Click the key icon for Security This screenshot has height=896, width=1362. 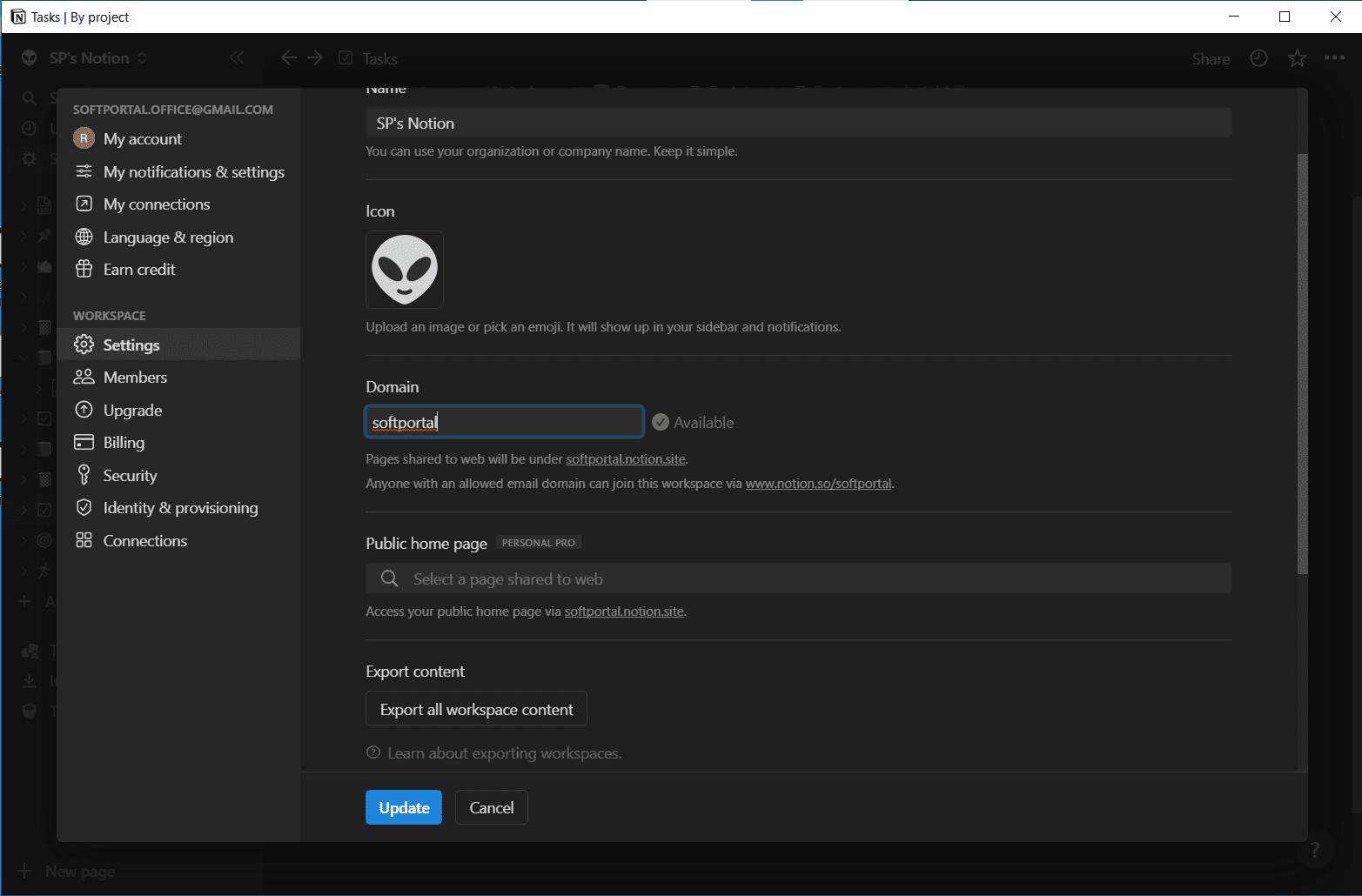[x=84, y=475]
